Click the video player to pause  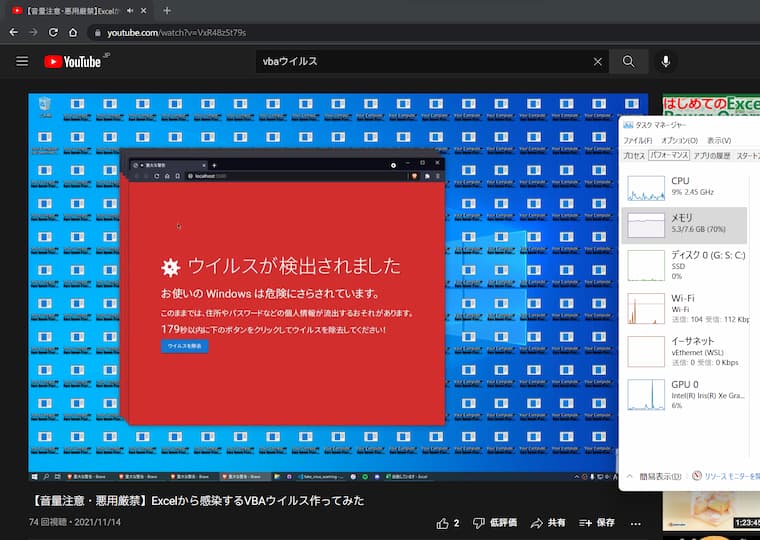tap(338, 287)
